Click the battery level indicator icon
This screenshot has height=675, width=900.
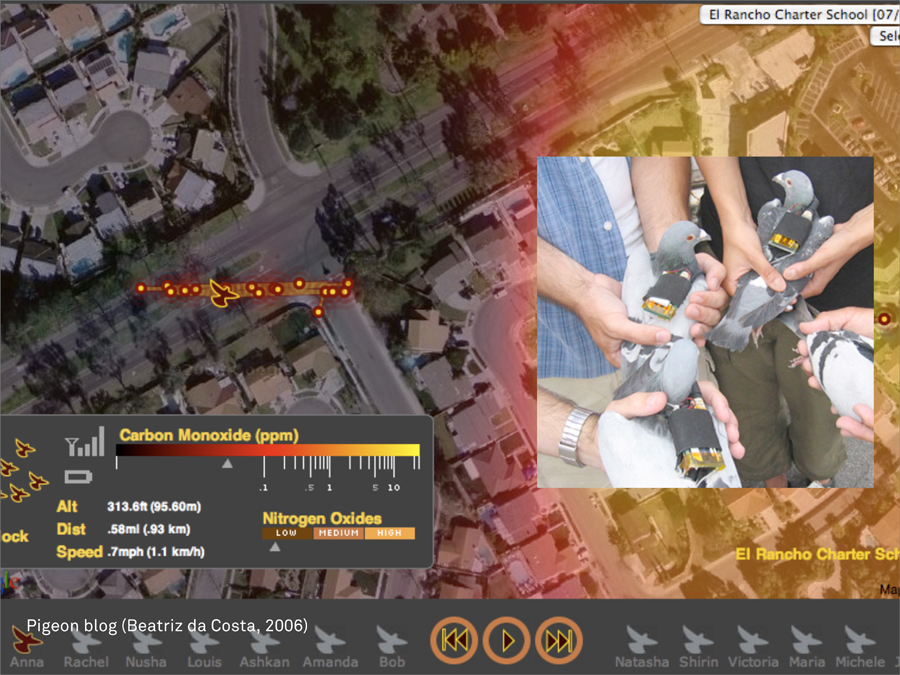click(x=79, y=476)
